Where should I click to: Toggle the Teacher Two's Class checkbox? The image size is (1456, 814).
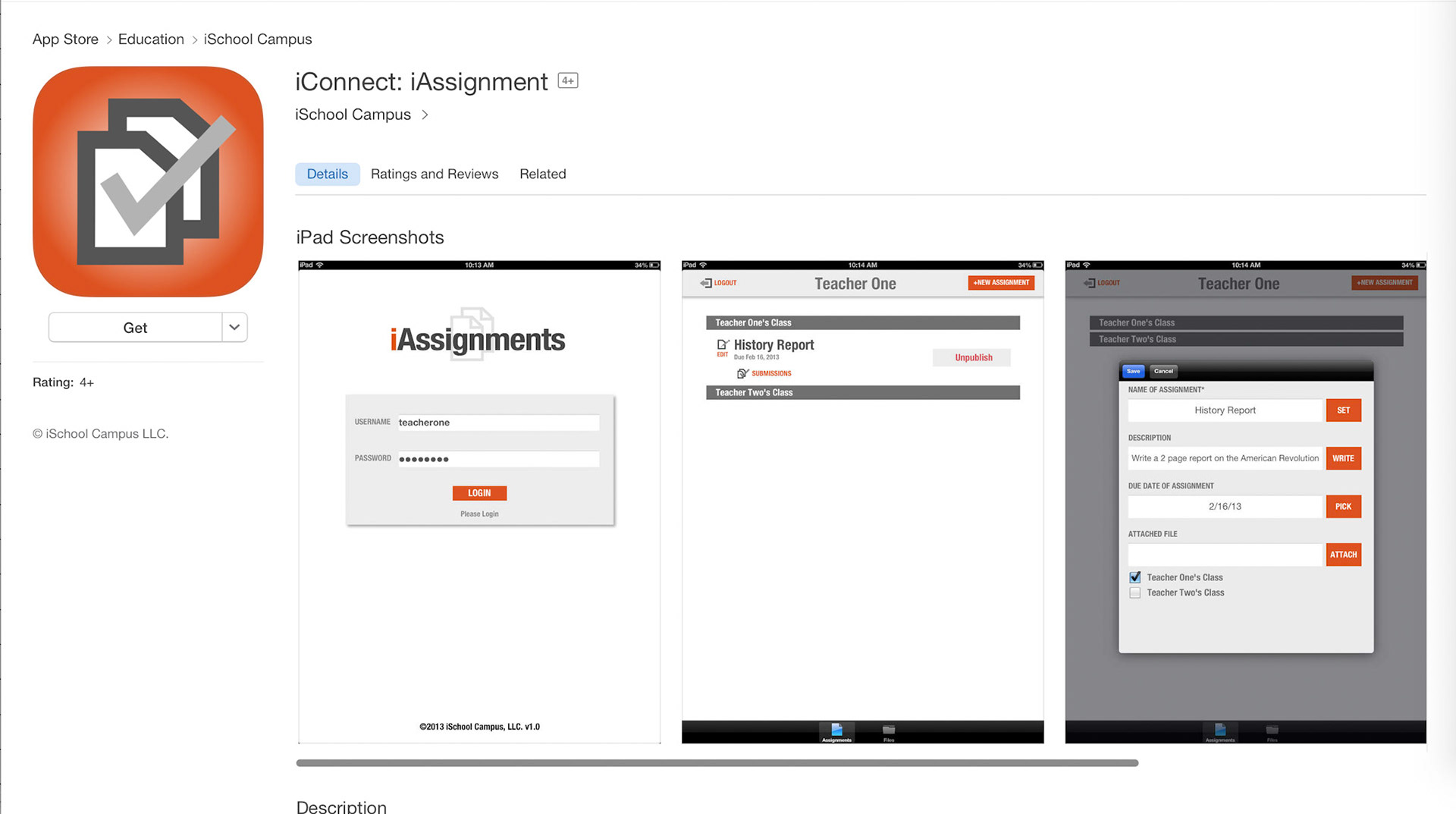click(1135, 593)
